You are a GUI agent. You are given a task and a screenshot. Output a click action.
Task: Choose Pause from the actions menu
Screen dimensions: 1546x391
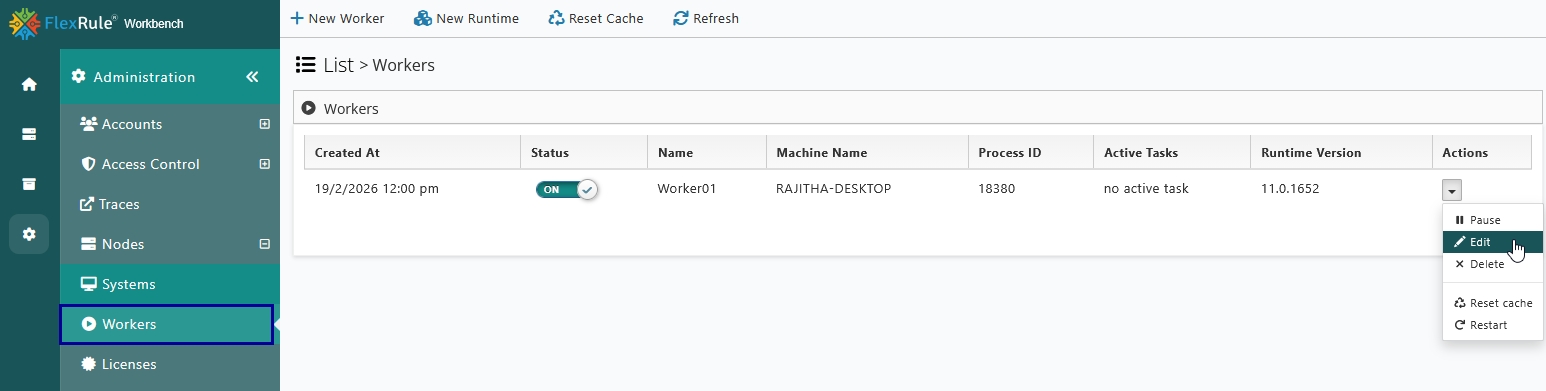(x=1493, y=220)
